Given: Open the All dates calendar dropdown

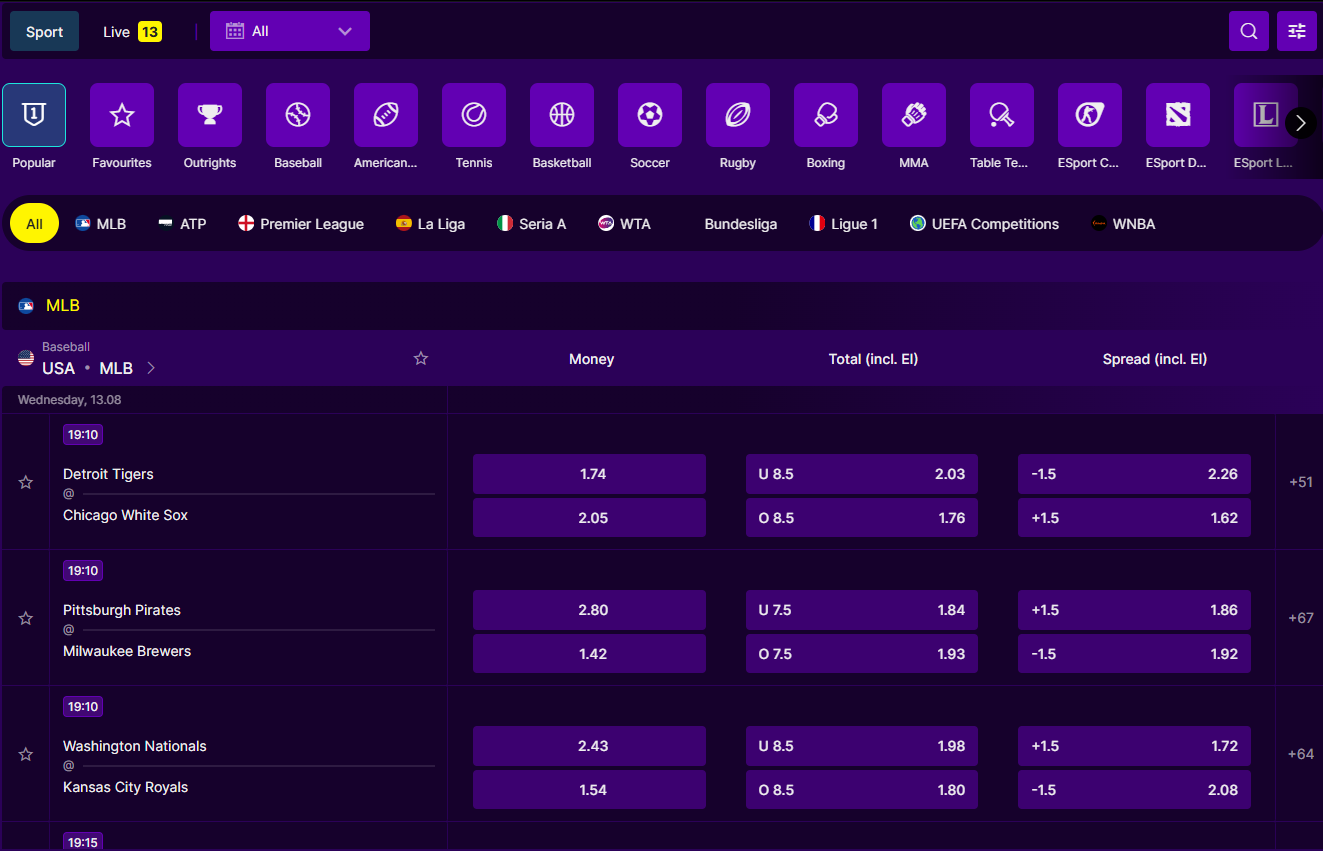Looking at the screenshot, I should [290, 31].
